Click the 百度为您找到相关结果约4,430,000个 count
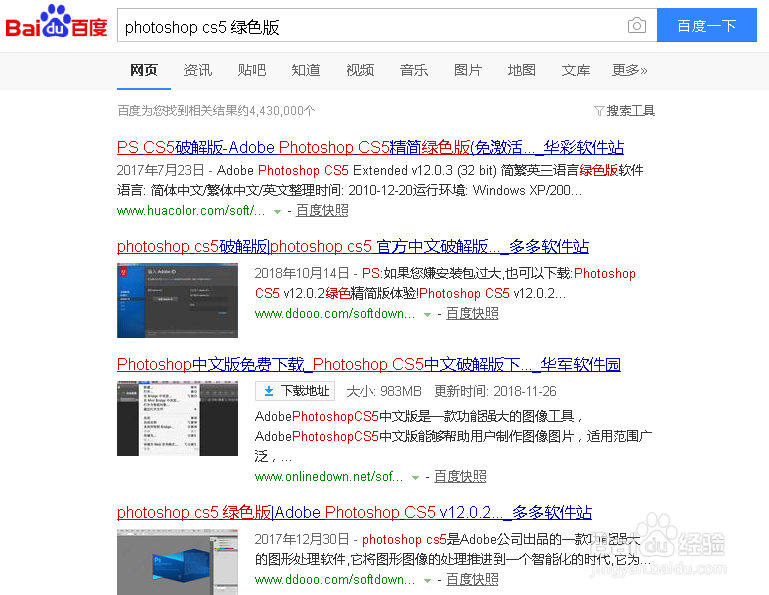Screen dimensions: 769x595 point(216,111)
